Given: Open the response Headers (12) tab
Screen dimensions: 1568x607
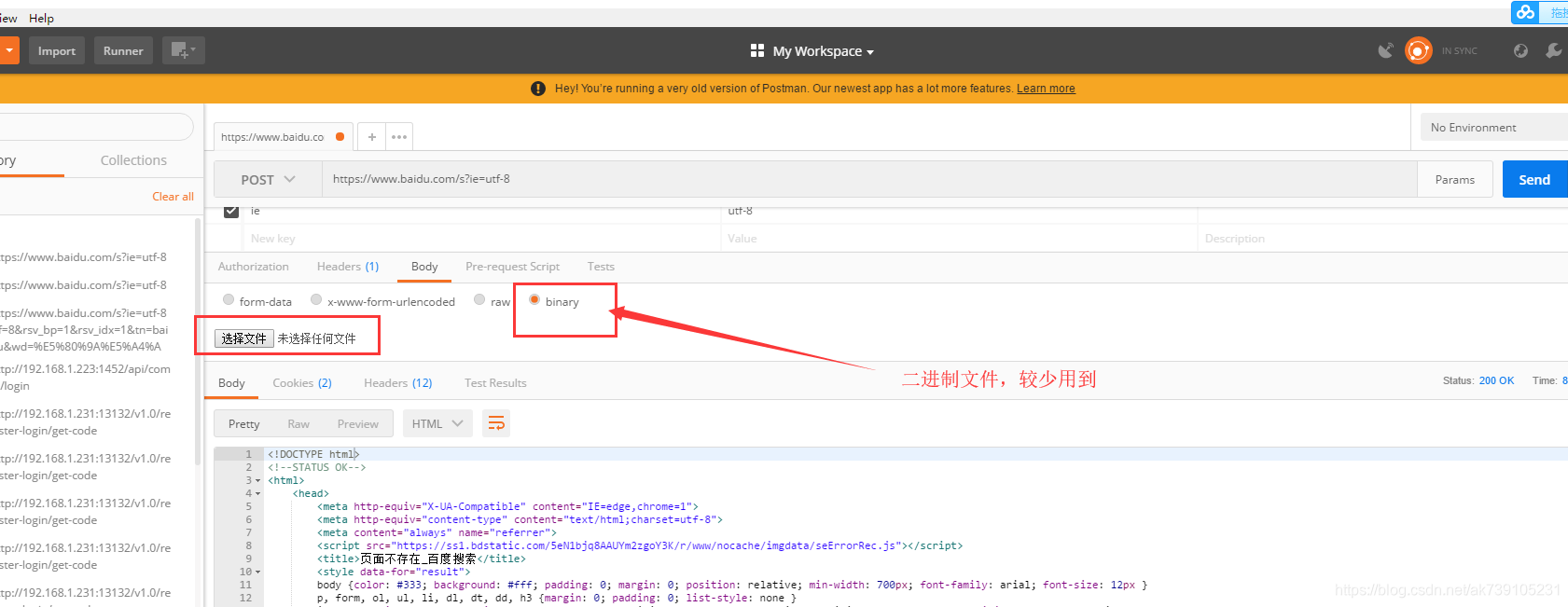Looking at the screenshot, I should coord(398,383).
